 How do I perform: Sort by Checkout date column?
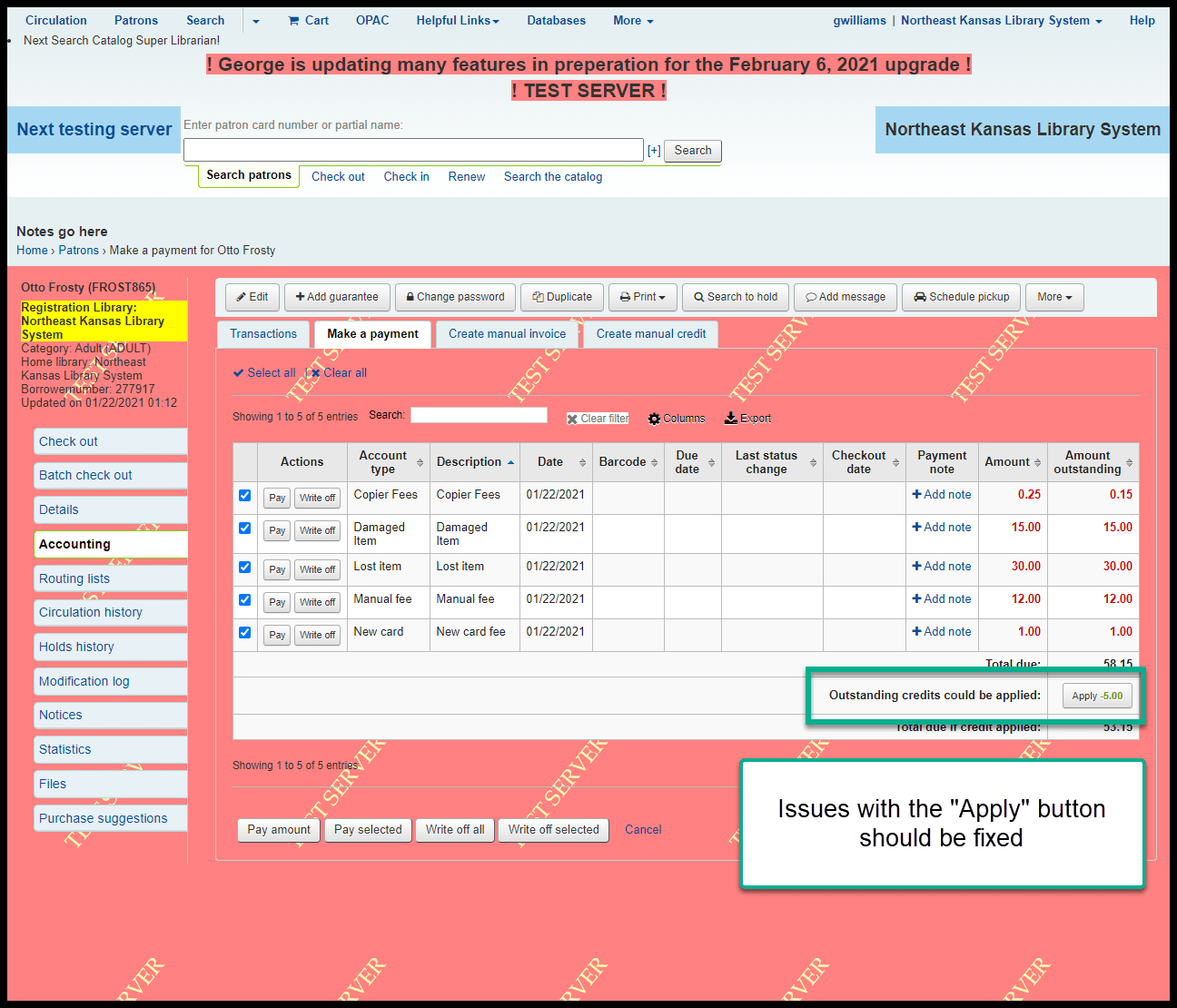[x=865, y=462]
